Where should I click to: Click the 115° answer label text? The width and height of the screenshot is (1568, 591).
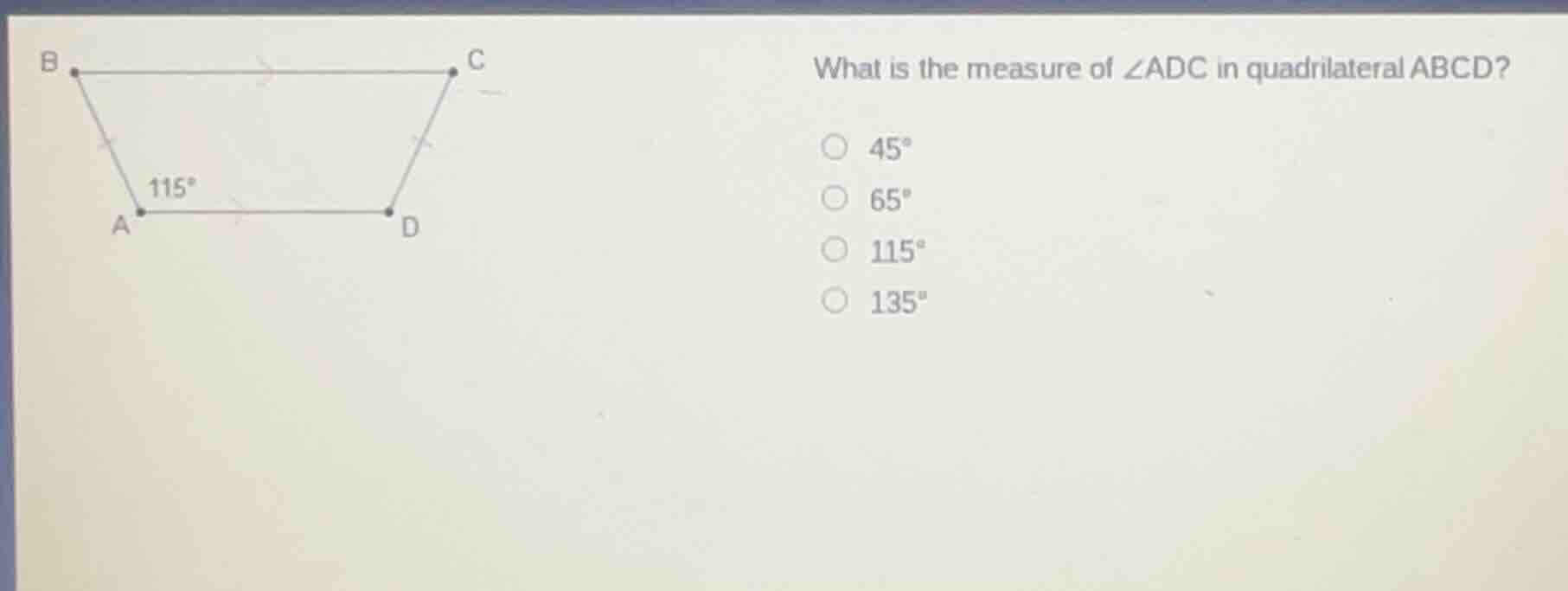click(x=897, y=252)
